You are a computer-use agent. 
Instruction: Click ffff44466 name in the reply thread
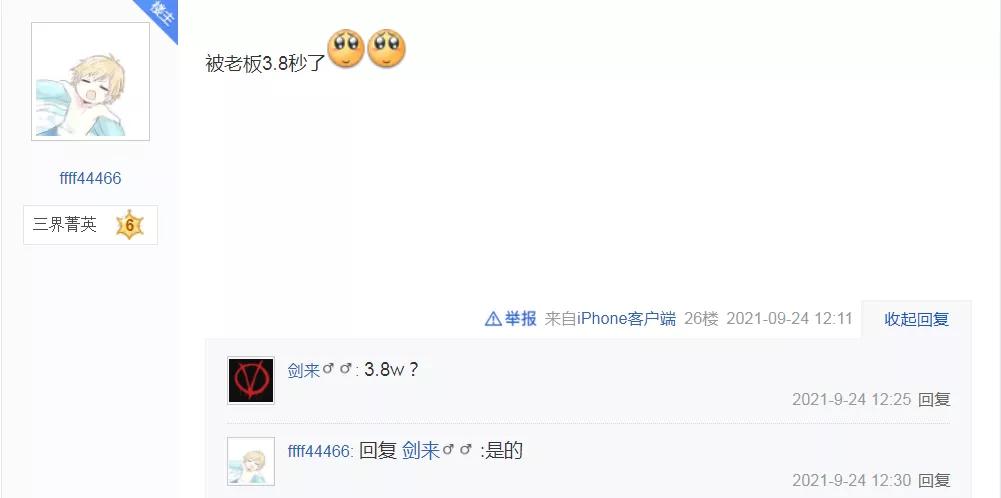tap(319, 451)
